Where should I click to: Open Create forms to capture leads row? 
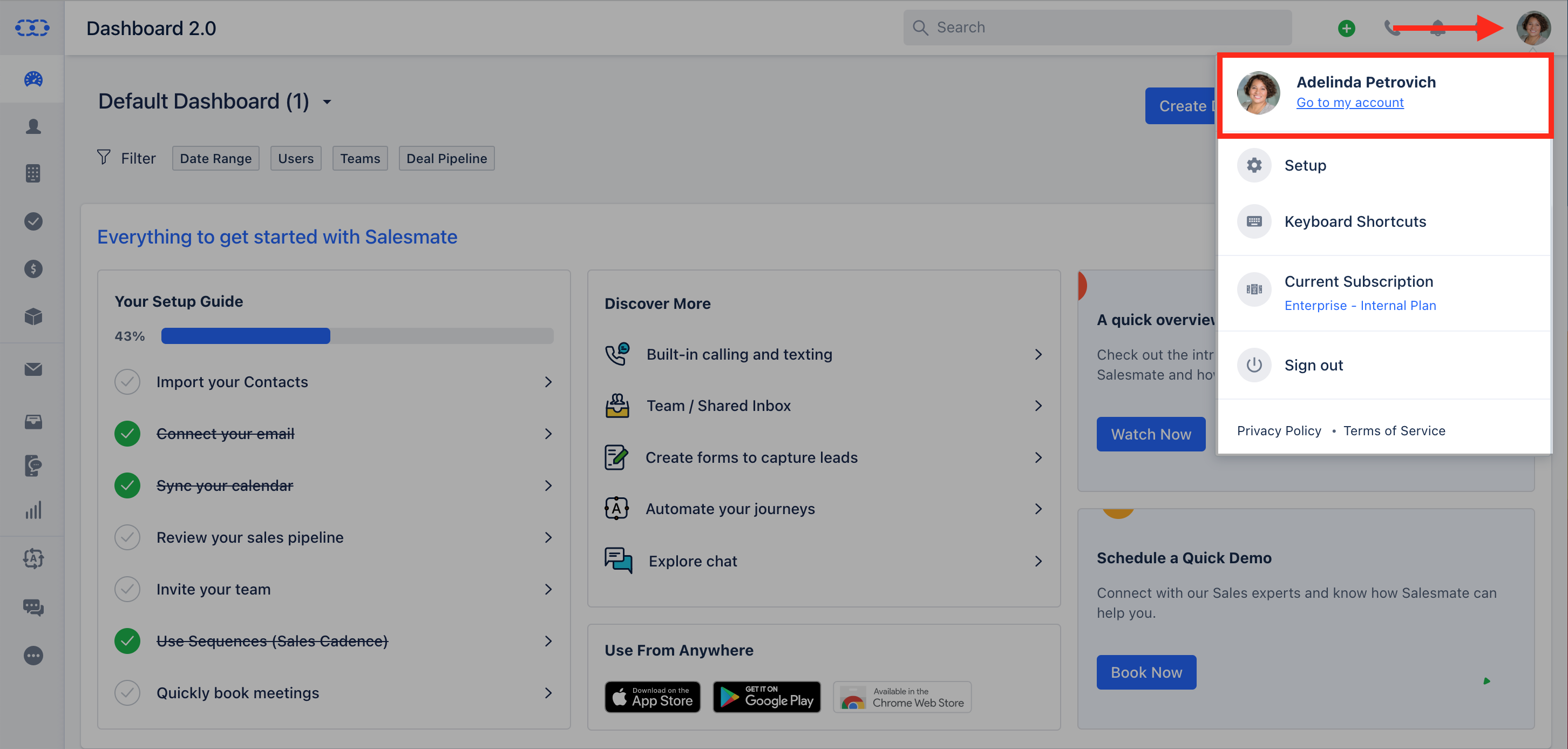pyautogui.click(x=824, y=457)
